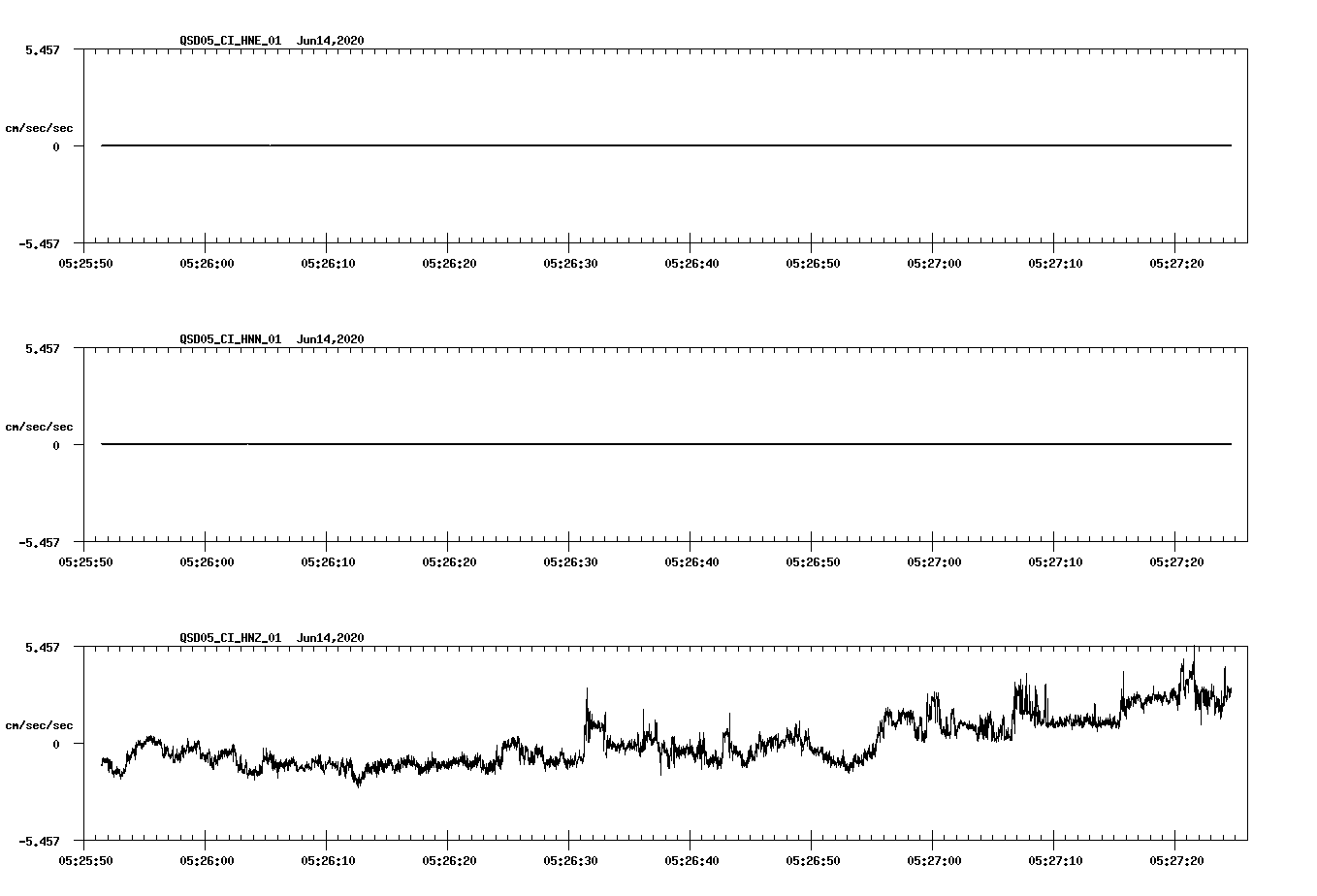Image resolution: width=1317 pixels, height=896 pixels.
Task: Click the 05:25:50 time label under the HNE plot
Action: [85, 263]
